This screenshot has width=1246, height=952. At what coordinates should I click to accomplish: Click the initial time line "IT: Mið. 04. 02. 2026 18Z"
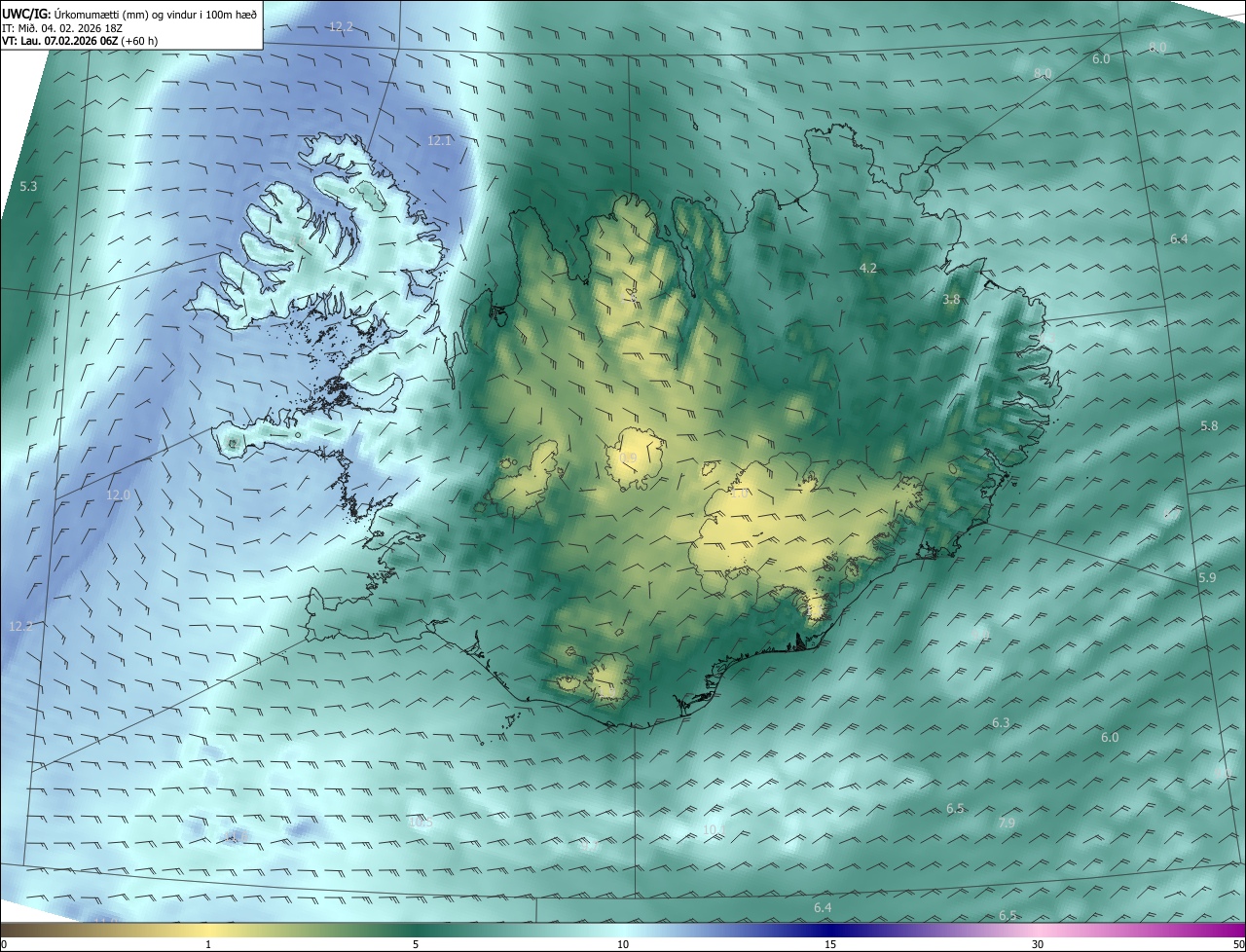(x=62, y=28)
